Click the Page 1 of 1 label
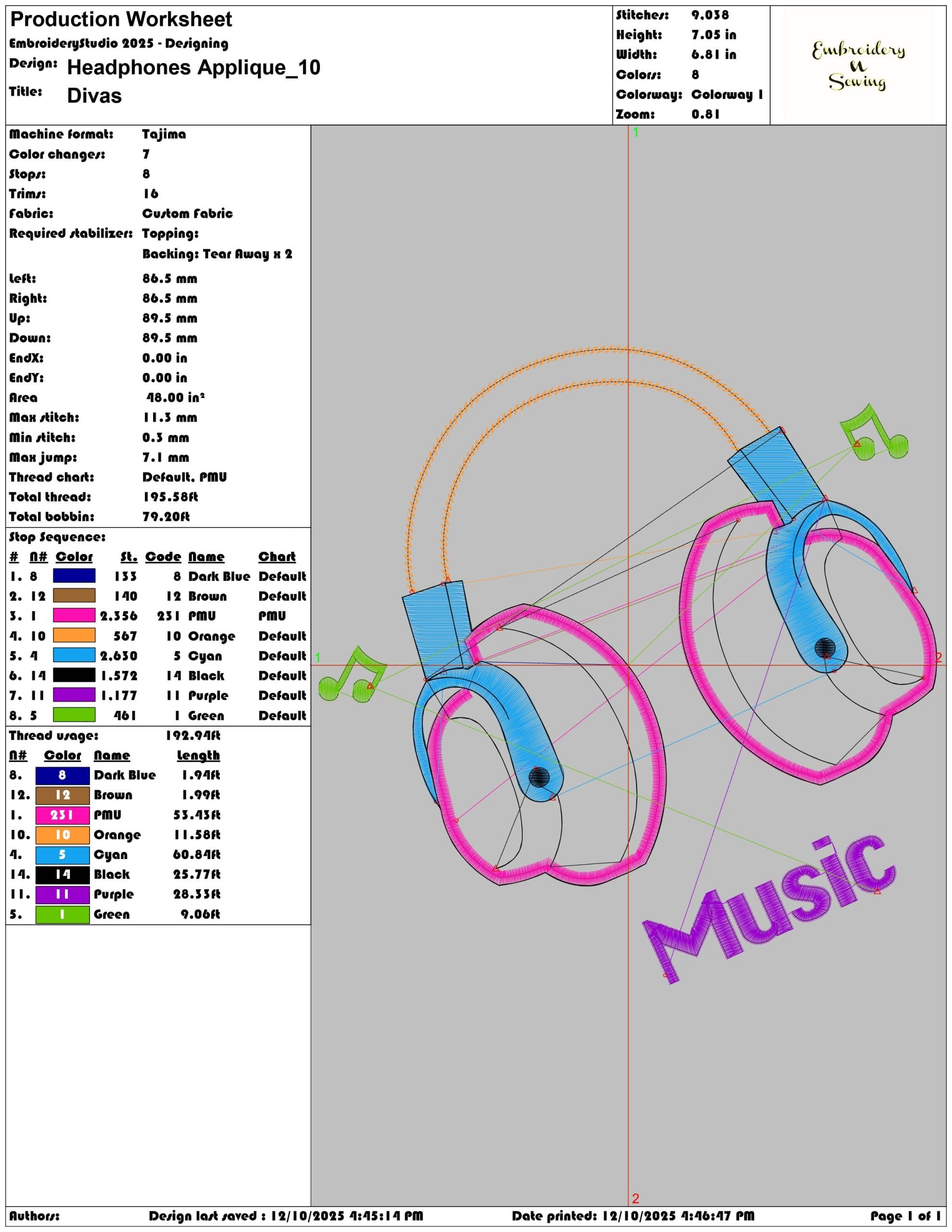This screenshot has height=1232, width=952. pyautogui.click(x=906, y=1216)
